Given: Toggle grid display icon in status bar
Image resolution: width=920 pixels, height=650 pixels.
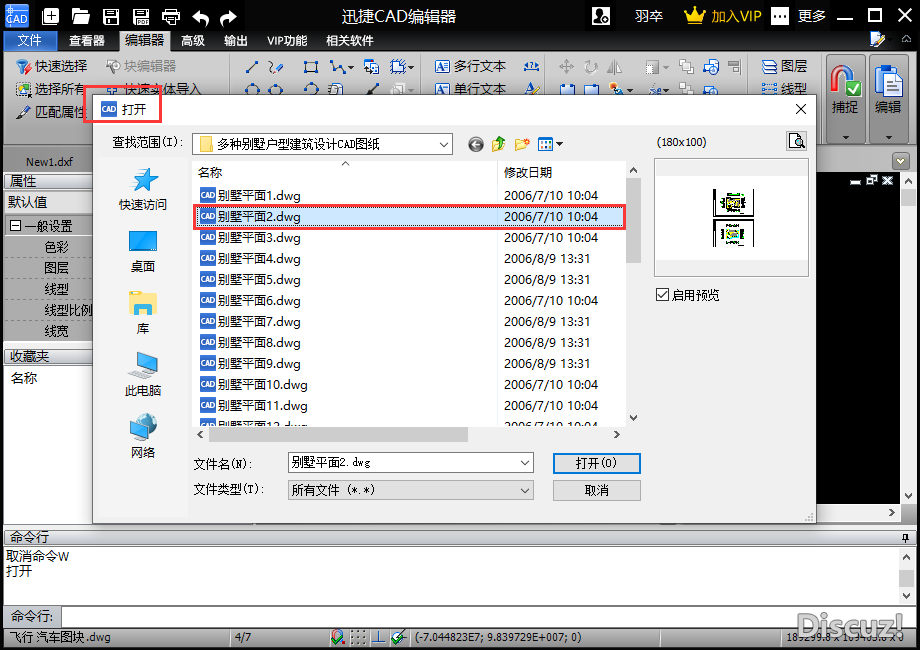Looking at the screenshot, I should click(359, 637).
